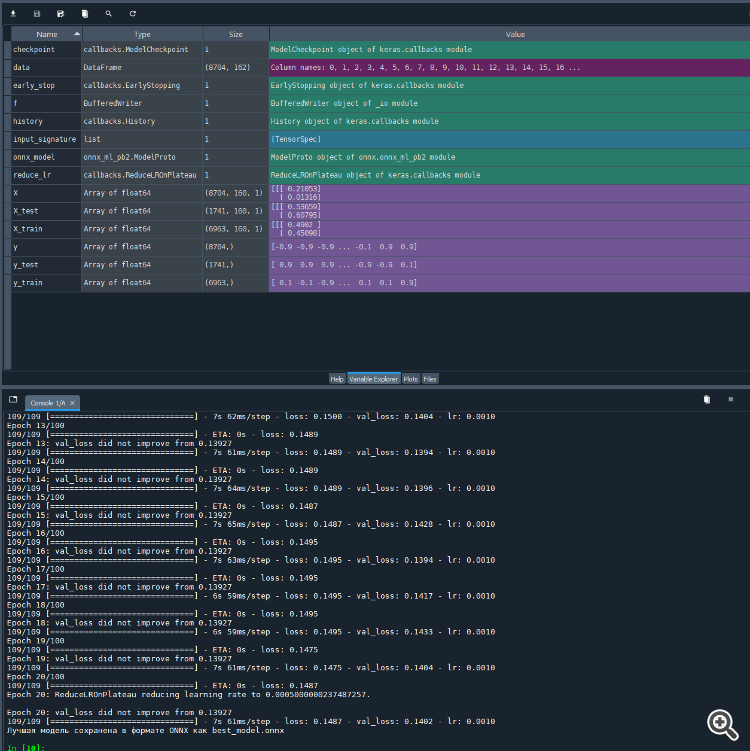
Task: Click the History object value cell
Action: pos(510,122)
